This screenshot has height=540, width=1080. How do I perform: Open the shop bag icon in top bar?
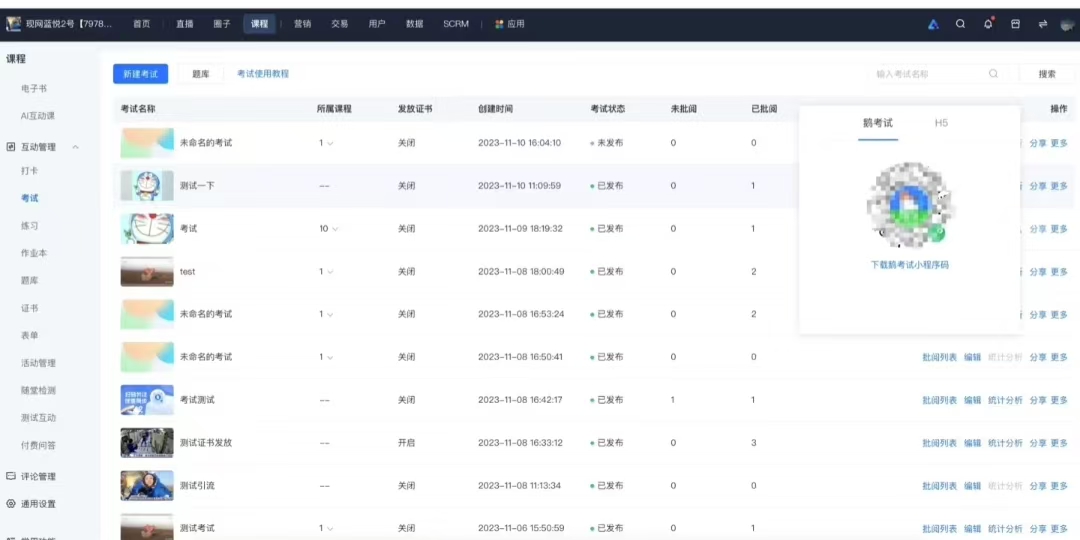pyautogui.click(x=1015, y=23)
